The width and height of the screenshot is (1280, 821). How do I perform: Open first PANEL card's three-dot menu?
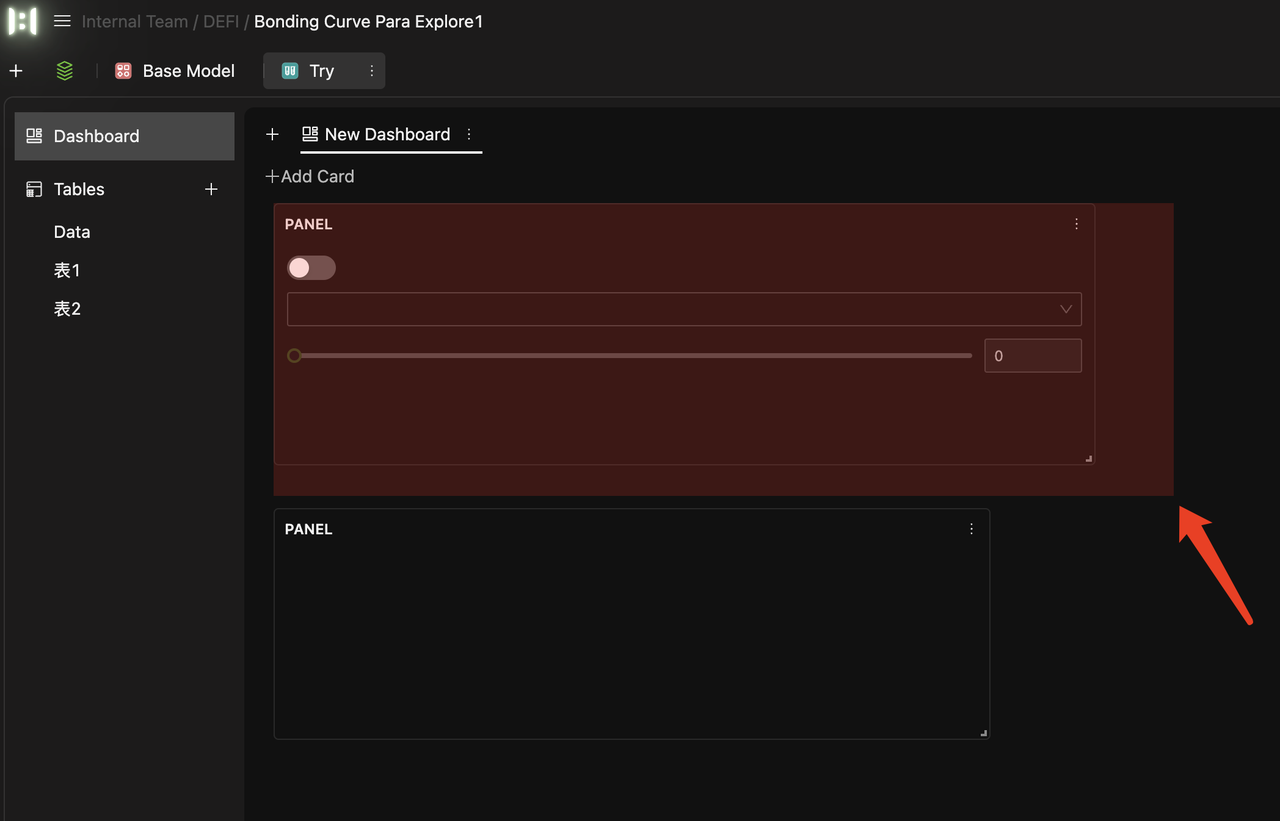[x=1076, y=224]
